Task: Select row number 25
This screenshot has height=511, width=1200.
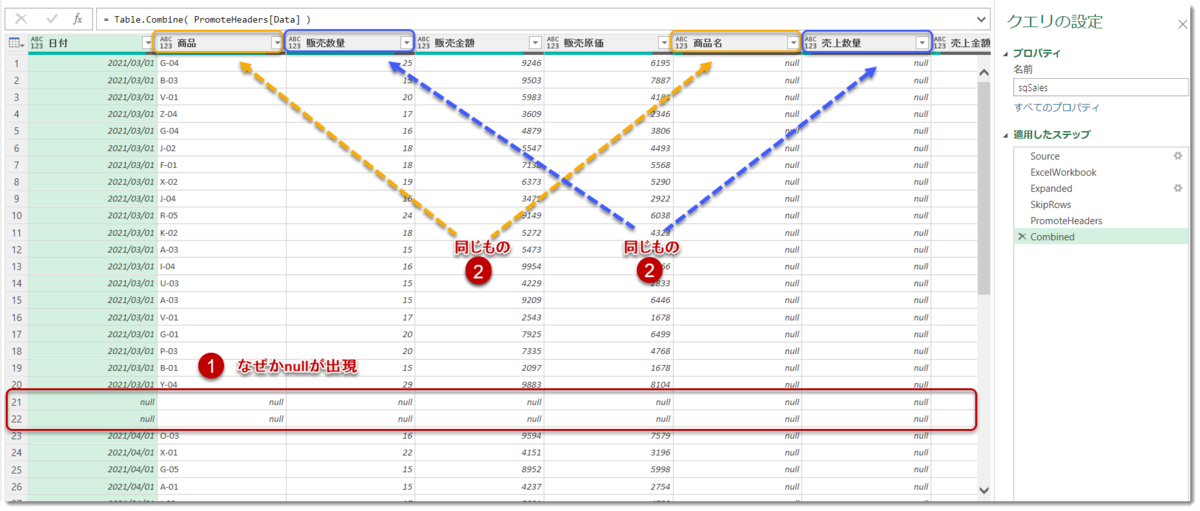Action: point(17,470)
